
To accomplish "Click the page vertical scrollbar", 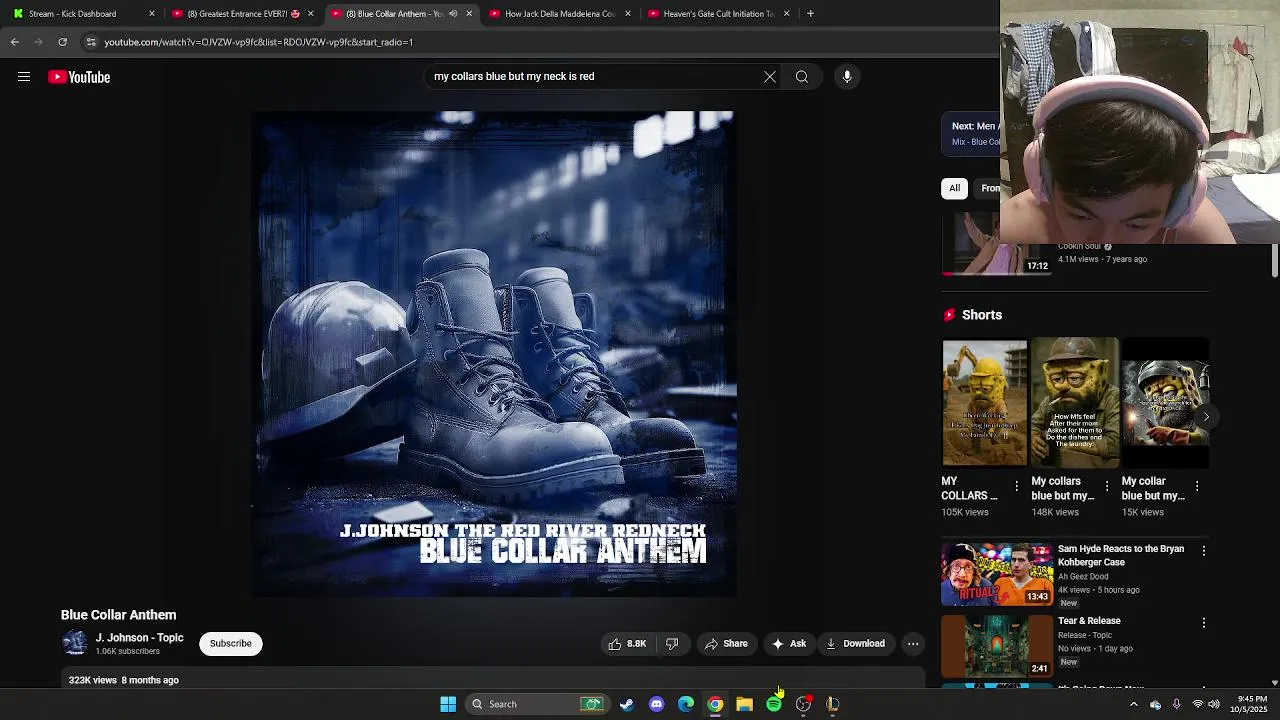I will [1274, 259].
